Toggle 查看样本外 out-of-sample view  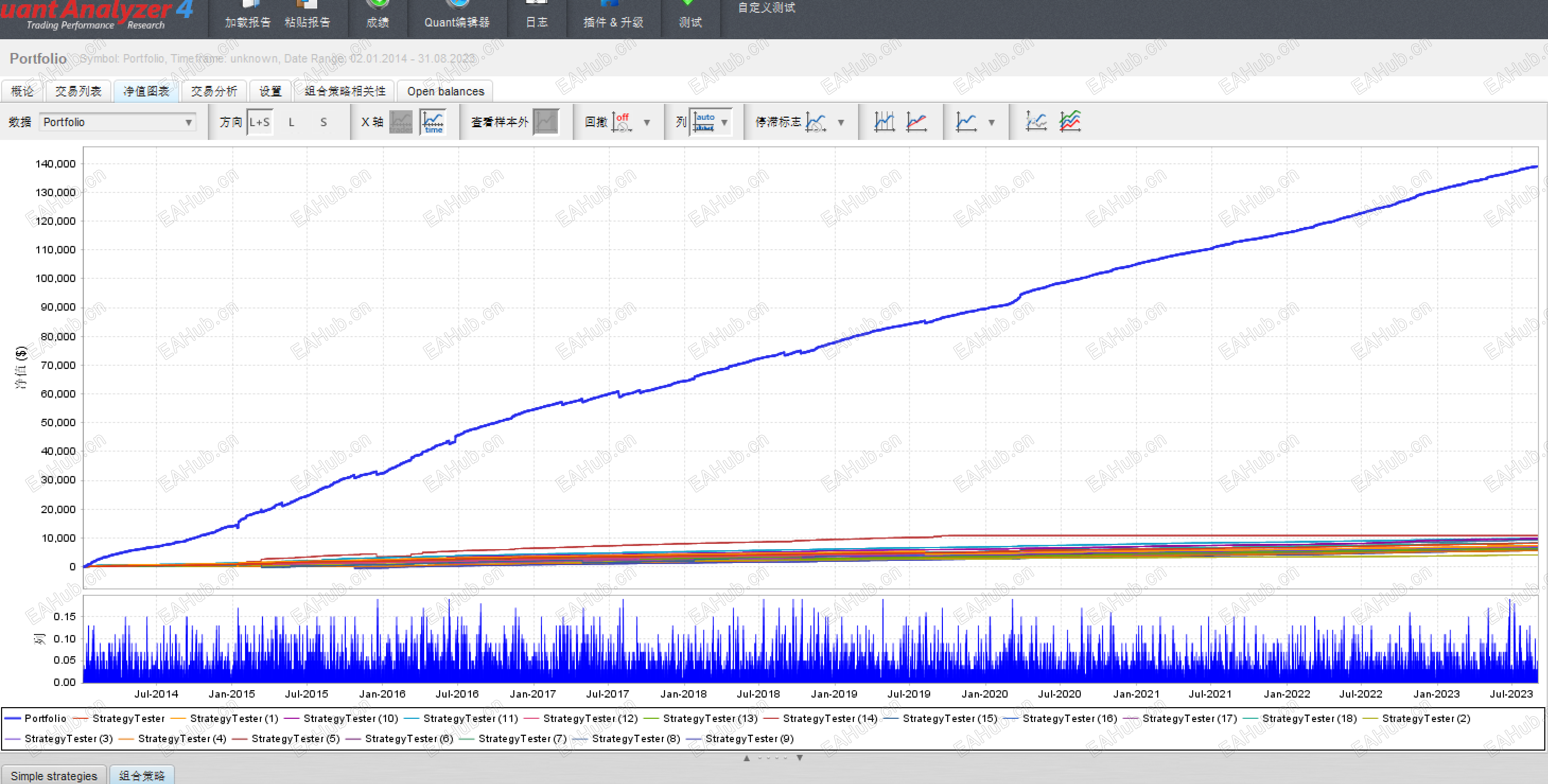pos(546,122)
